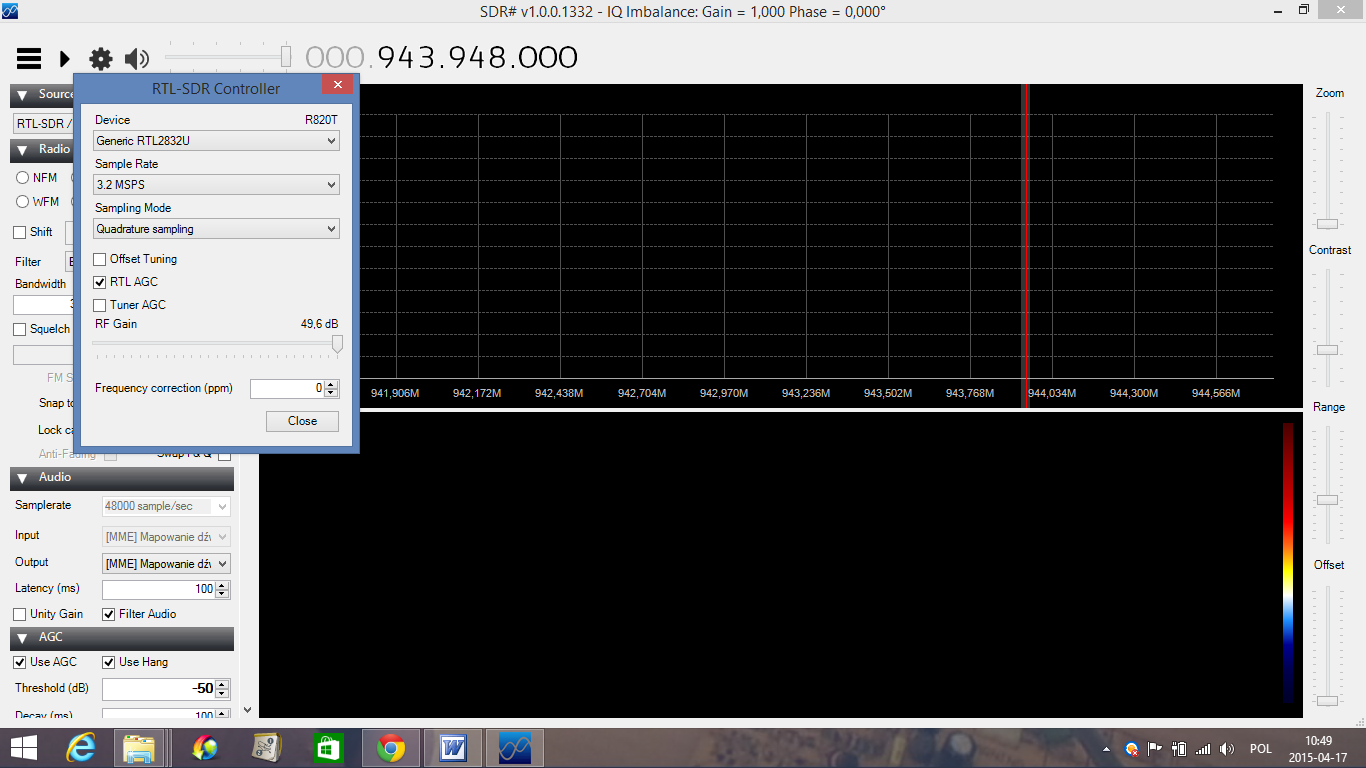Click the red tuning line in spectrum
This screenshot has height=768, width=1366.
tap(1027, 245)
